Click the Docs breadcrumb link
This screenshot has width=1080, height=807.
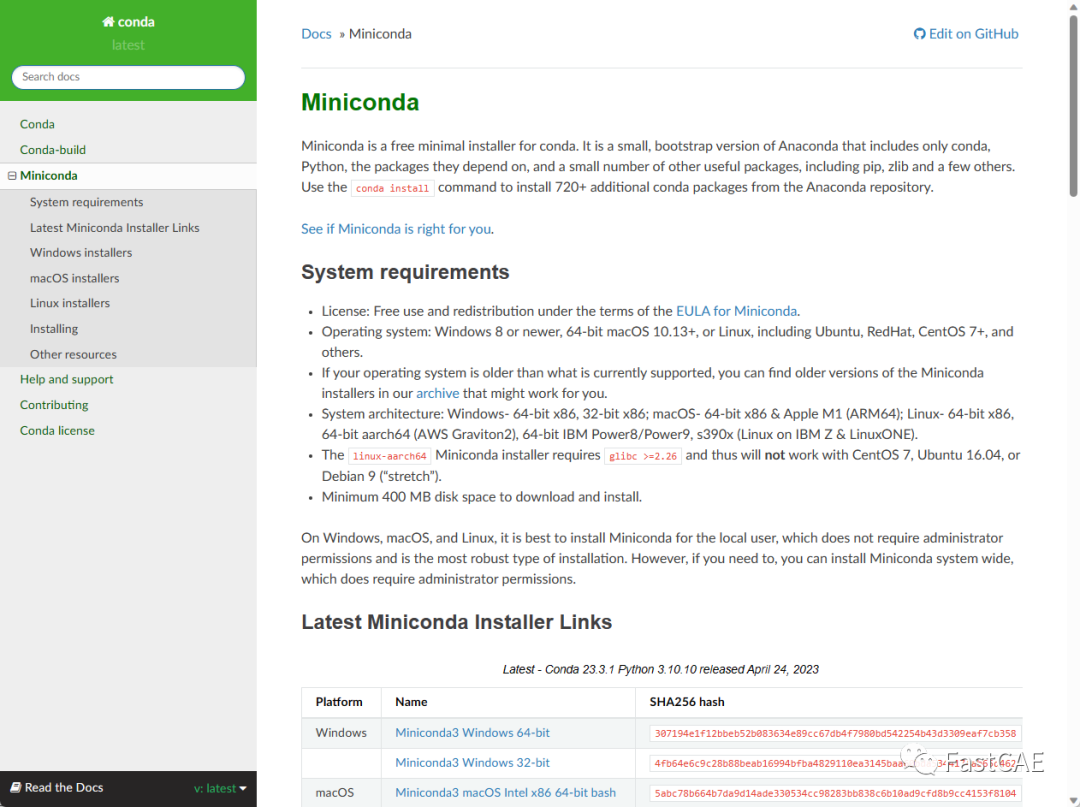coord(316,34)
